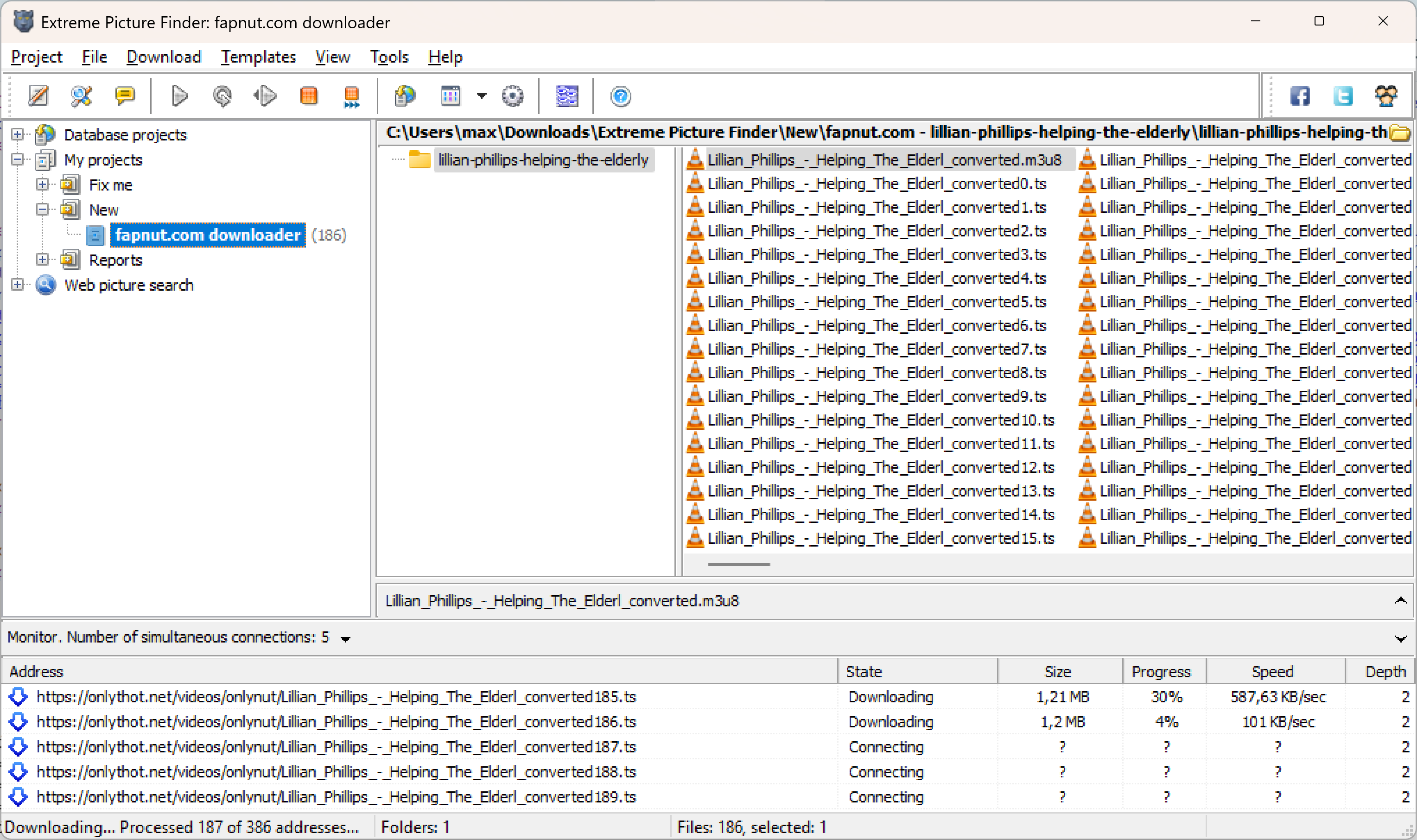Click the globe database download icon

tap(405, 96)
